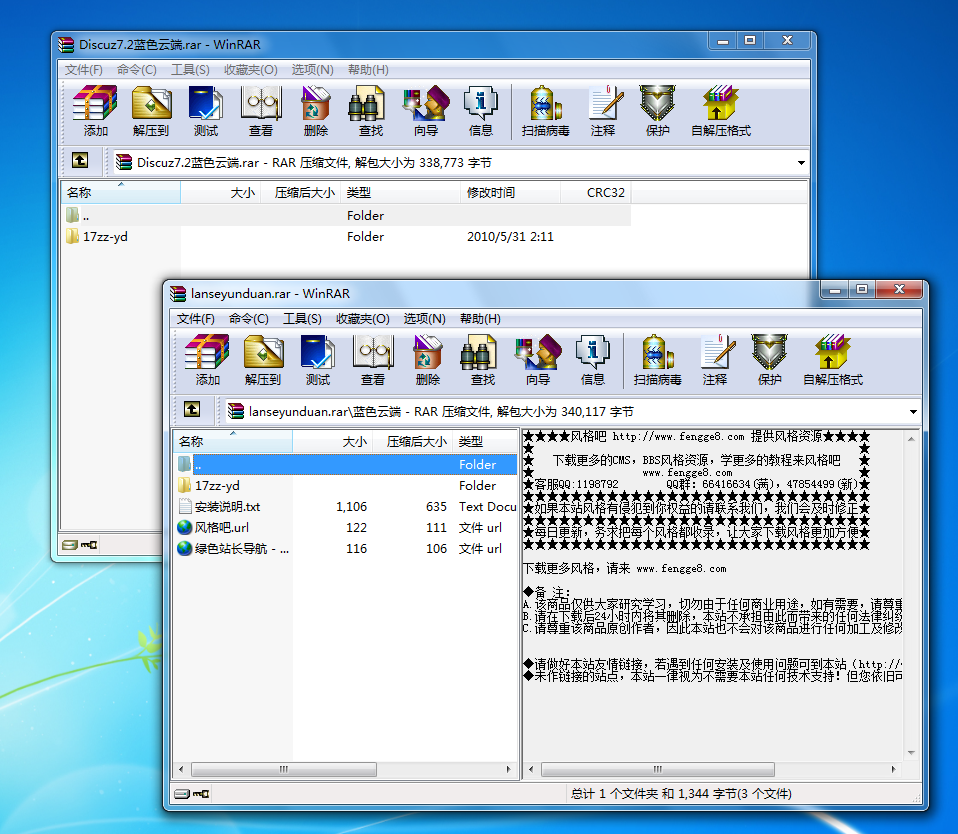
Task: Open 工具(S) menu in Discuz7.2 window
Action: click(x=191, y=70)
